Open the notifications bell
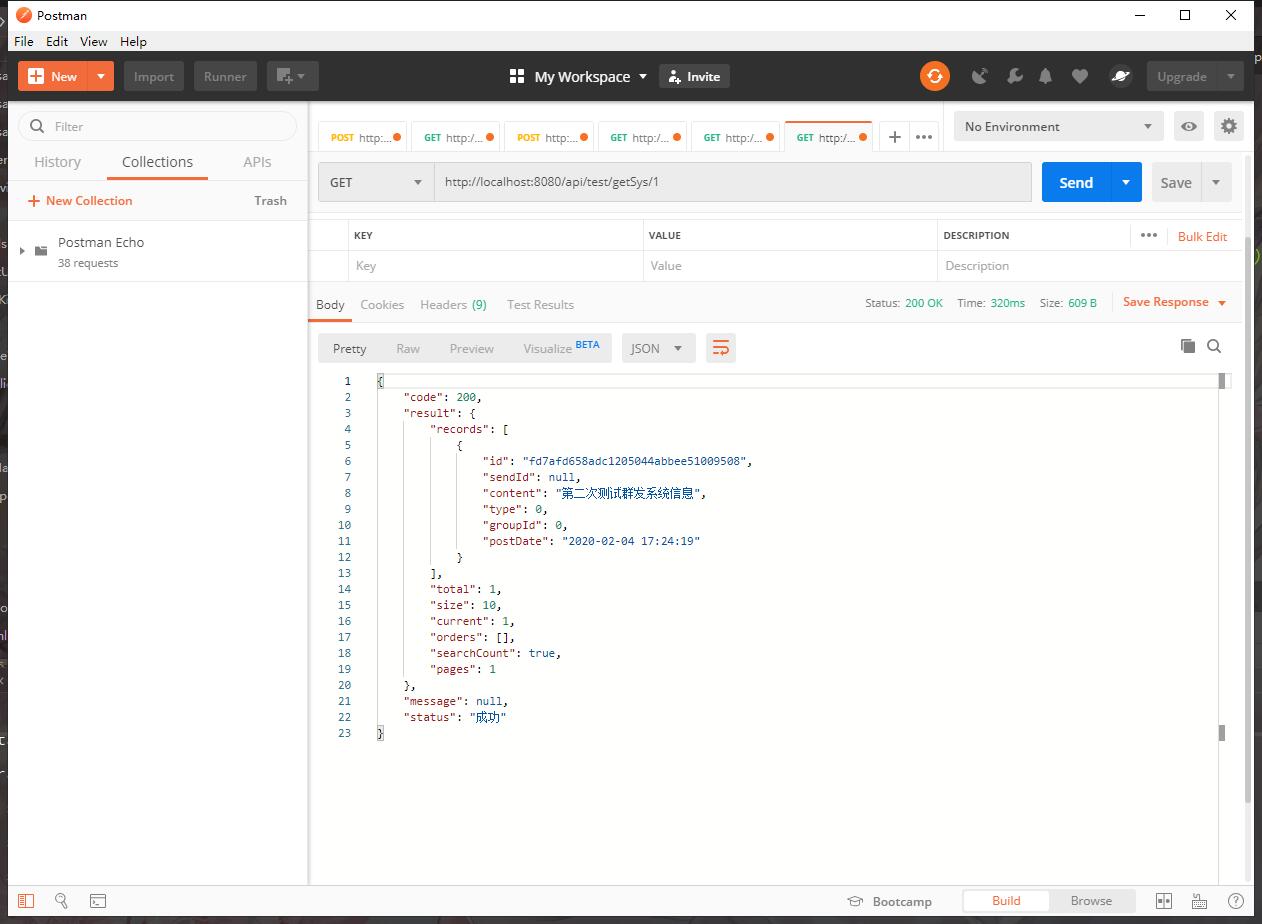1262x924 pixels. [1046, 76]
